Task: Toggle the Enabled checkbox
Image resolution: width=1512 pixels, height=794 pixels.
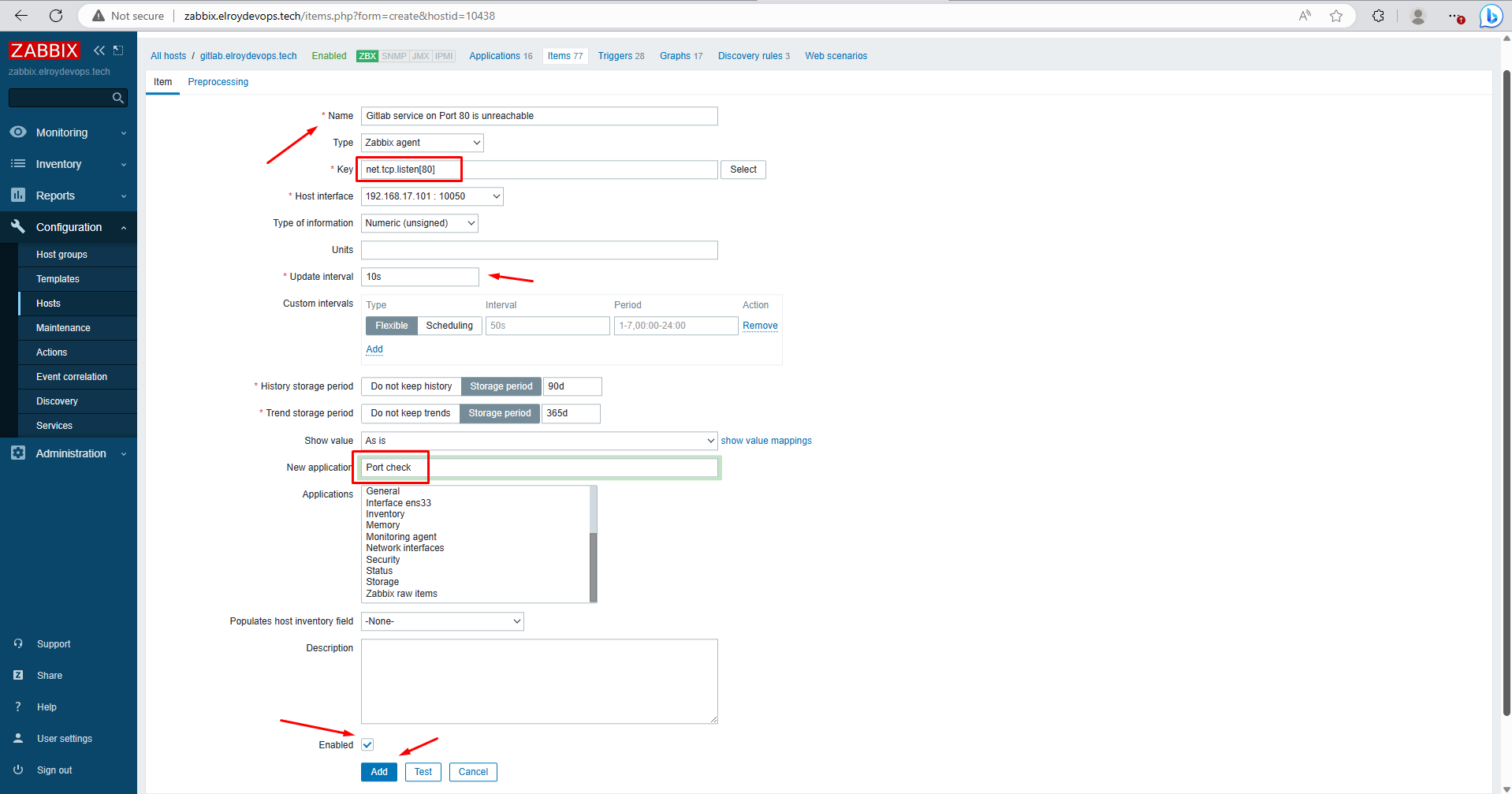Action: (x=367, y=745)
